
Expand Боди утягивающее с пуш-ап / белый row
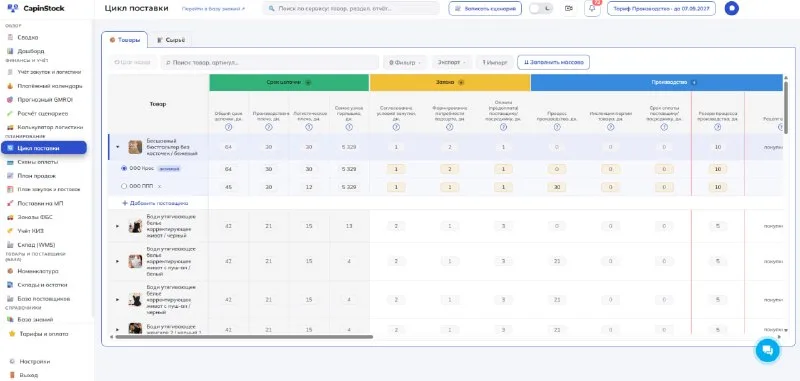pyautogui.click(x=118, y=261)
